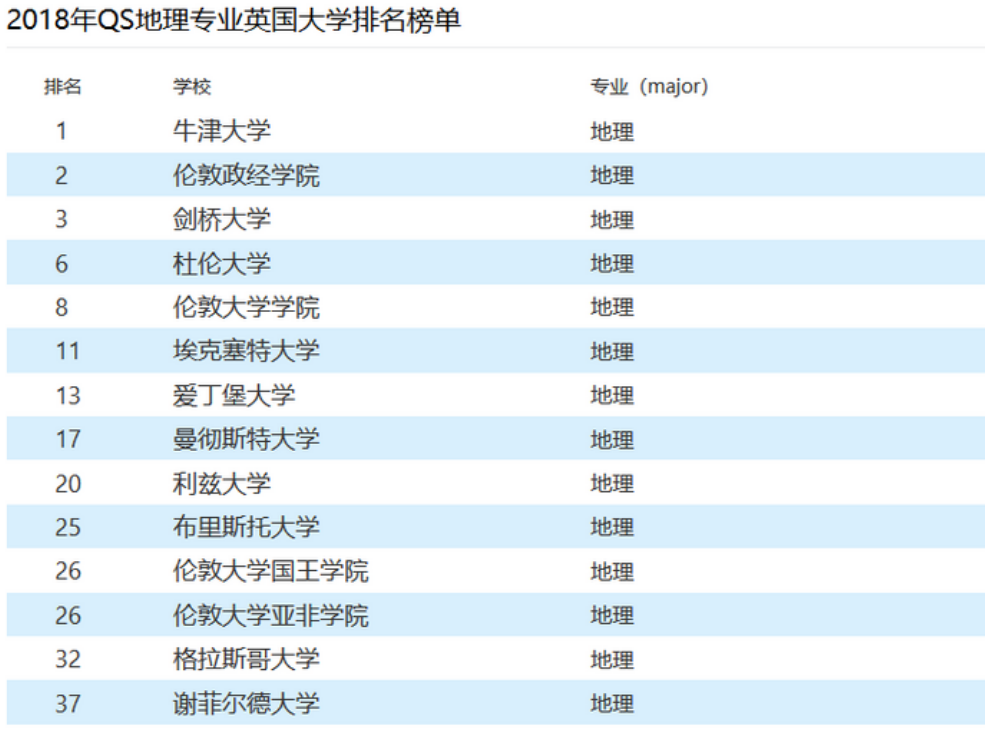Click the 排名 column header
Screen dimensions: 985x730
(x=62, y=86)
